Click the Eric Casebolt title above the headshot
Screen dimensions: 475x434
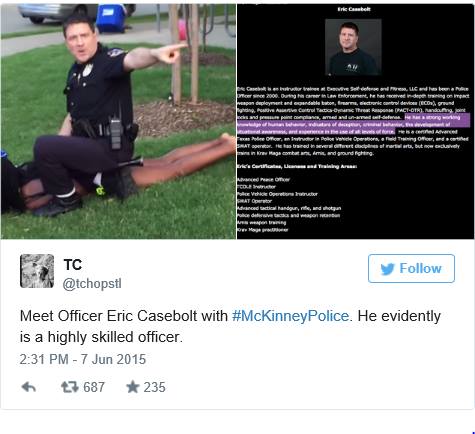(354, 9)
